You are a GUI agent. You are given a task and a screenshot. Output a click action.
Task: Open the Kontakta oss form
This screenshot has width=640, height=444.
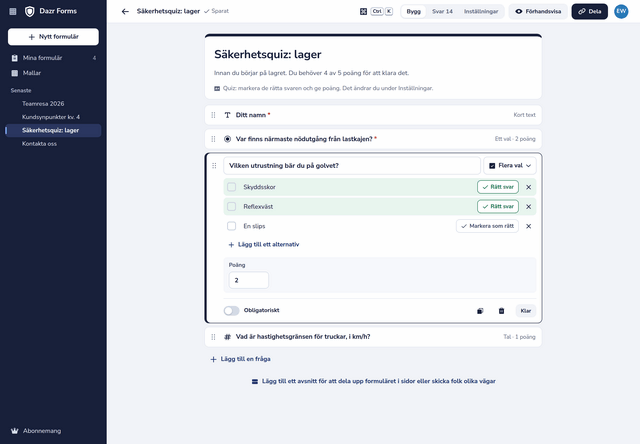53,144
